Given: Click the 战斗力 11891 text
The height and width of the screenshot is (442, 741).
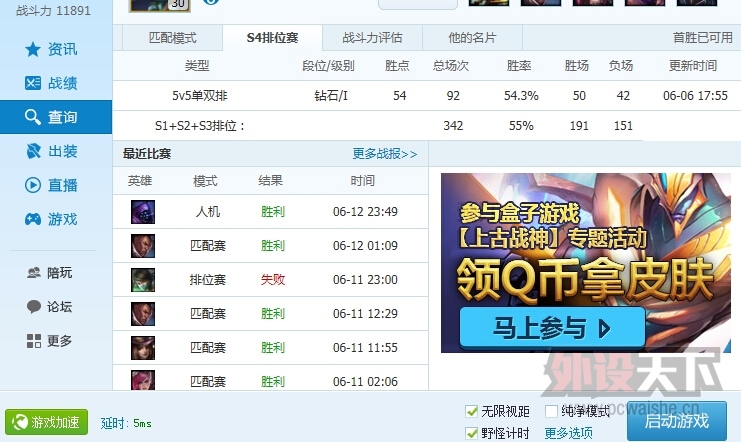Looking at the screenshot, I should 53,10.
